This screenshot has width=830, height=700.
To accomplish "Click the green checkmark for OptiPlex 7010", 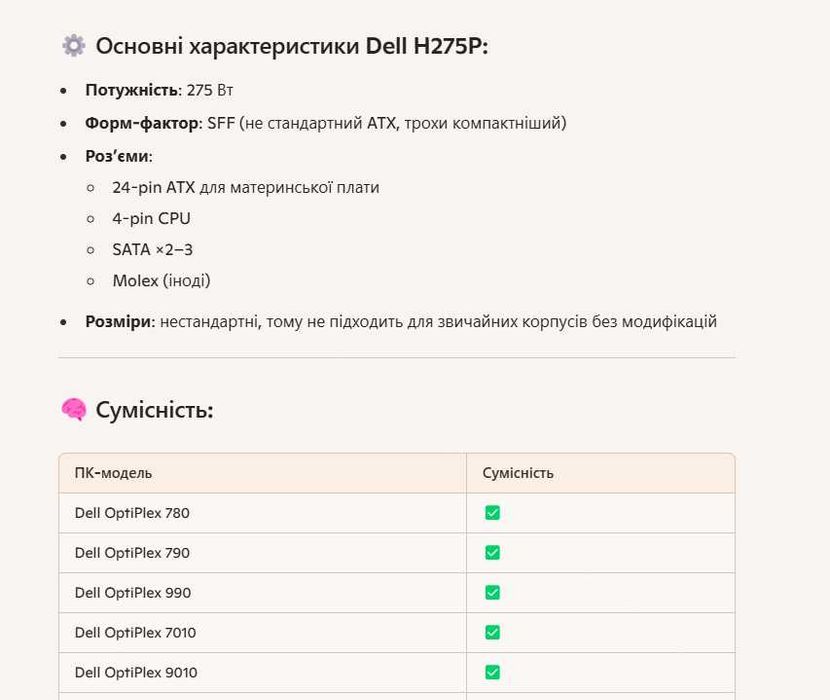I will pyautogui.click(x=492, y=633).
